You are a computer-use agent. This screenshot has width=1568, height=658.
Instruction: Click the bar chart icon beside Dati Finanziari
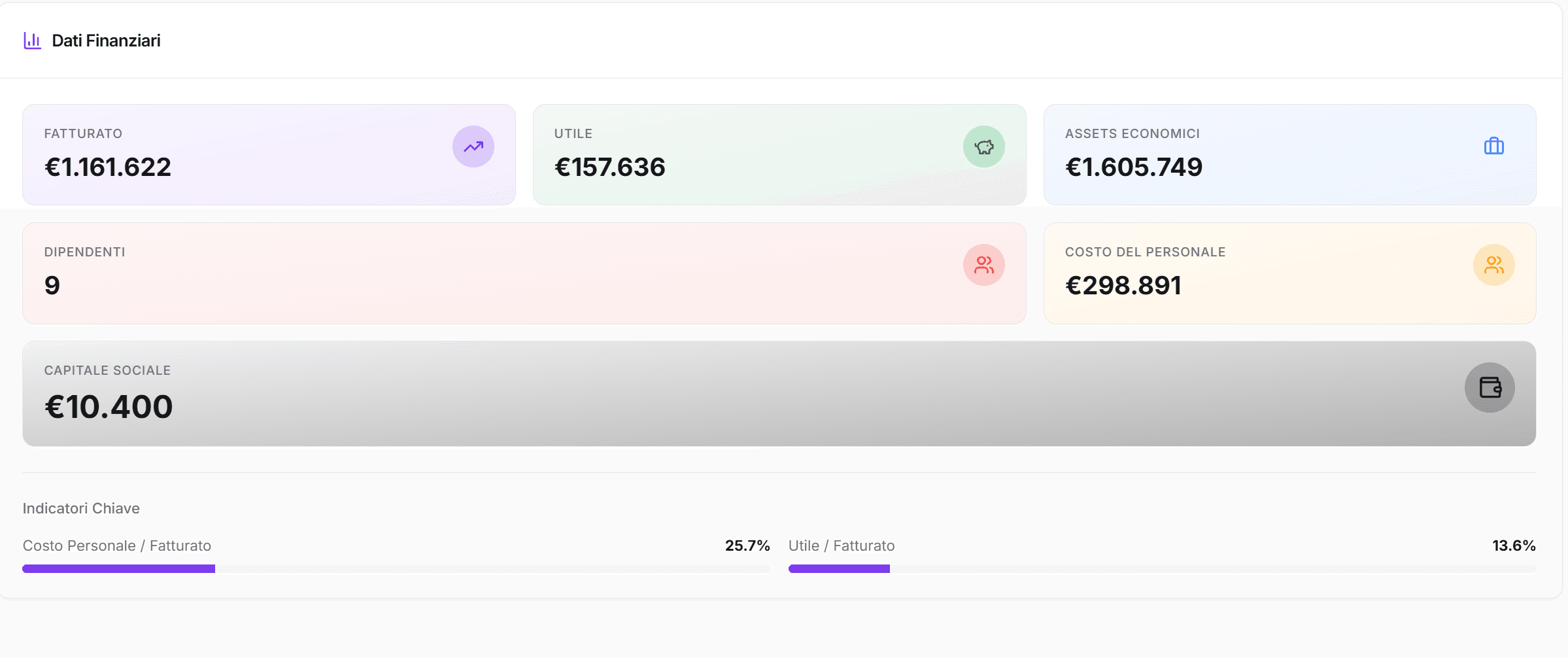pyautogui.click(x=33, y=41)
